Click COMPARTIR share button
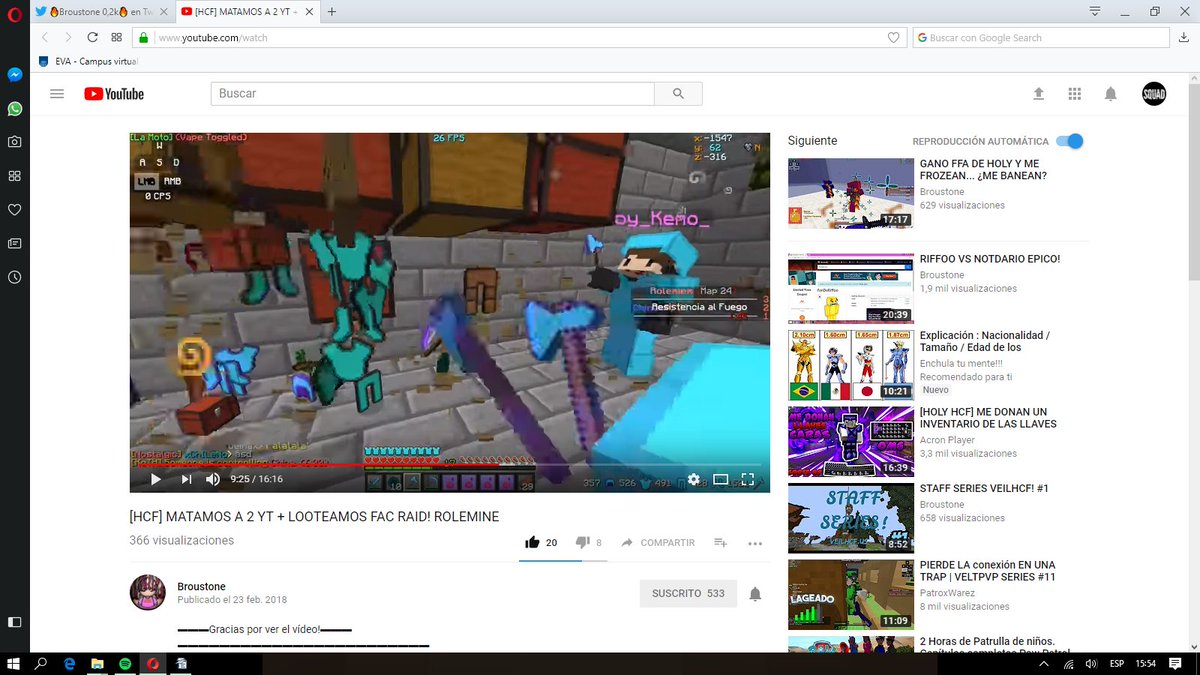This screenshot has width=1200, height=675. coord(657,542)
